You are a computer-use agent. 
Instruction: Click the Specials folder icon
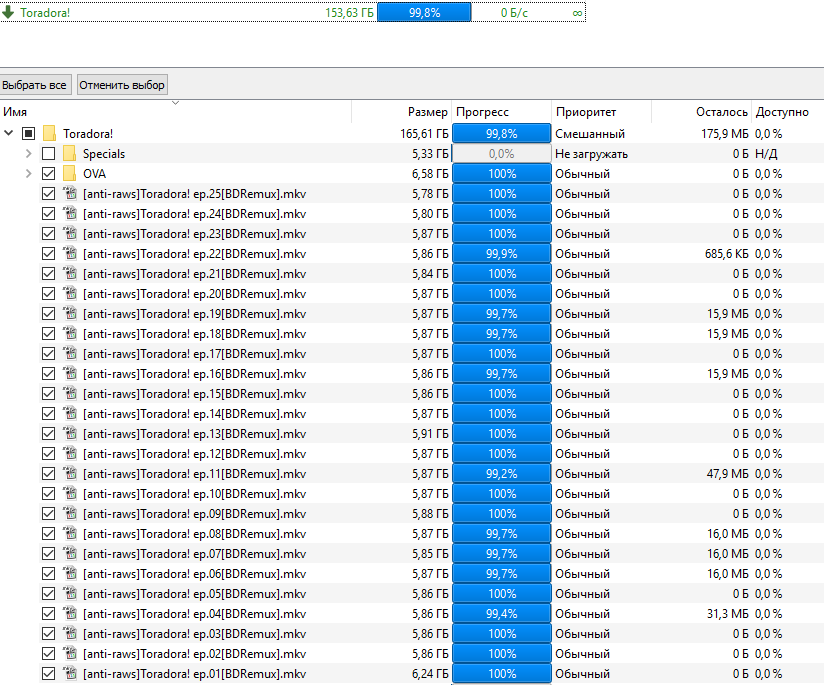pos(69,154)
